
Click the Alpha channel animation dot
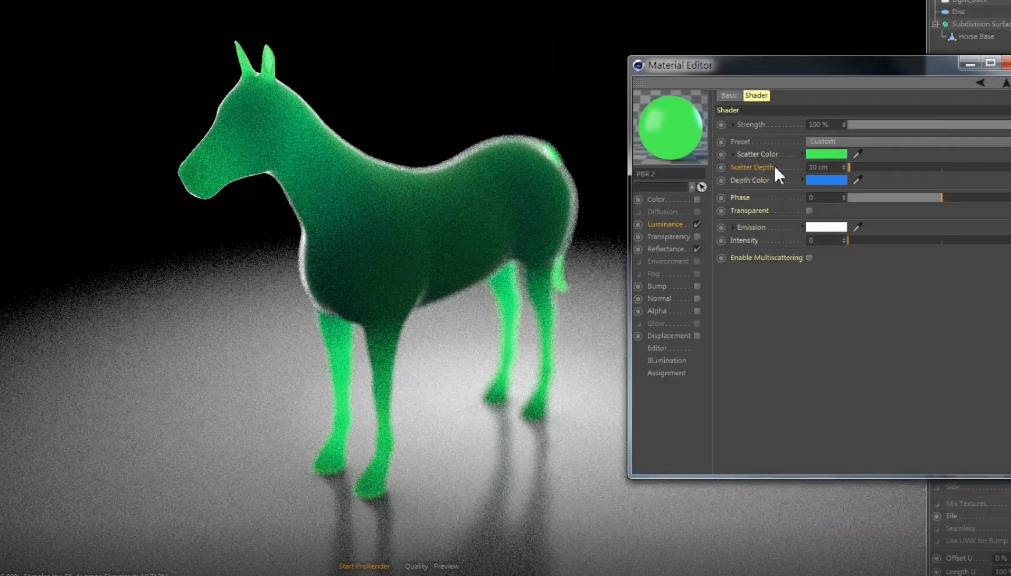(x=638, y=311)
